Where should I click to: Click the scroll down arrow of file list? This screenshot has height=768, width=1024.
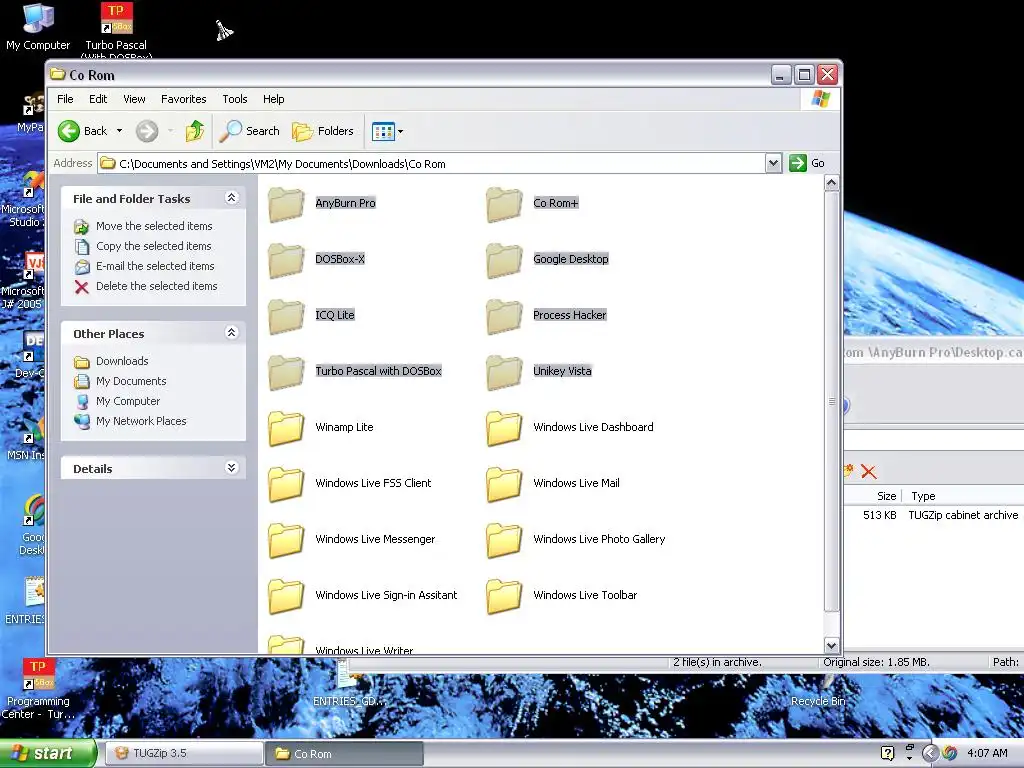(831, 645)
